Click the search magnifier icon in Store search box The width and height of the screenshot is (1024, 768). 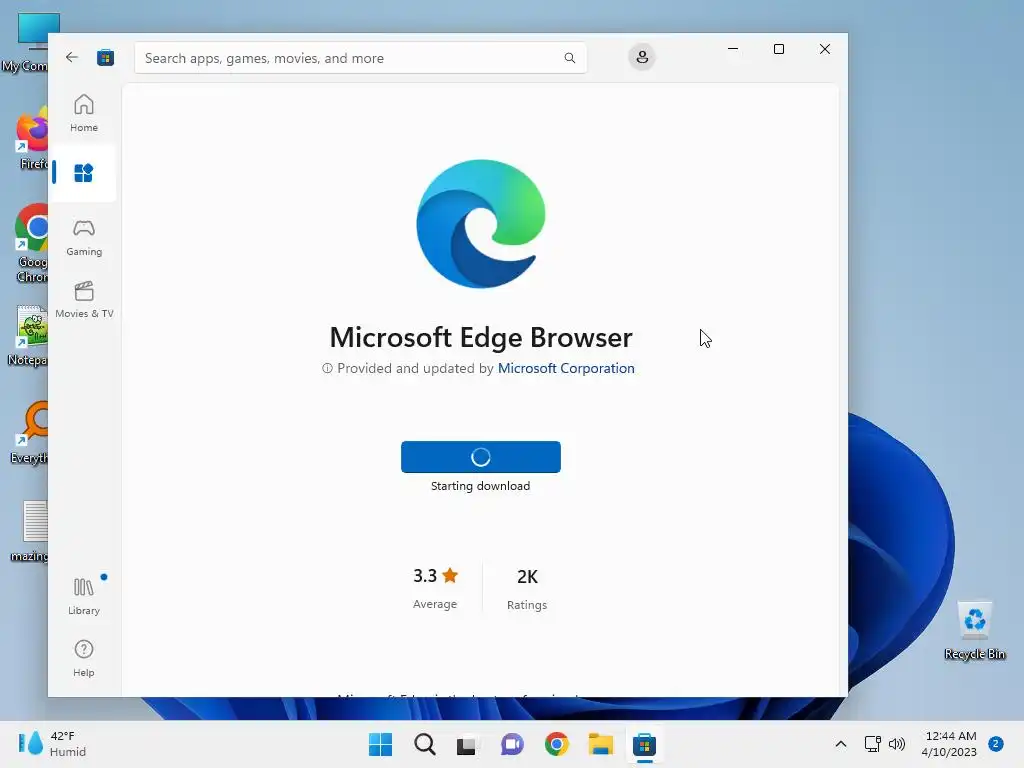[x=569, y=57]
